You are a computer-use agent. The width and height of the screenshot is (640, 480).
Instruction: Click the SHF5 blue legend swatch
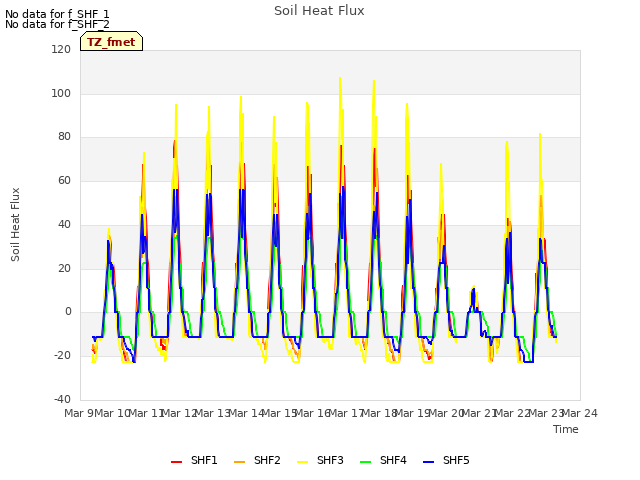(429, 461)
